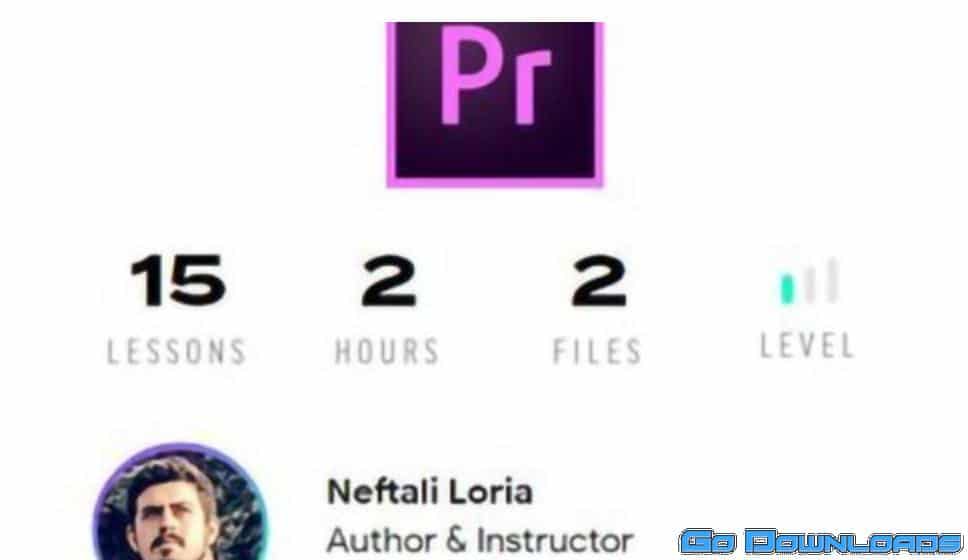Image resolution: width=968 pixels, height=560 pixels.
Task: Click the rightmost gray level bar
Action: pos(832,281)
